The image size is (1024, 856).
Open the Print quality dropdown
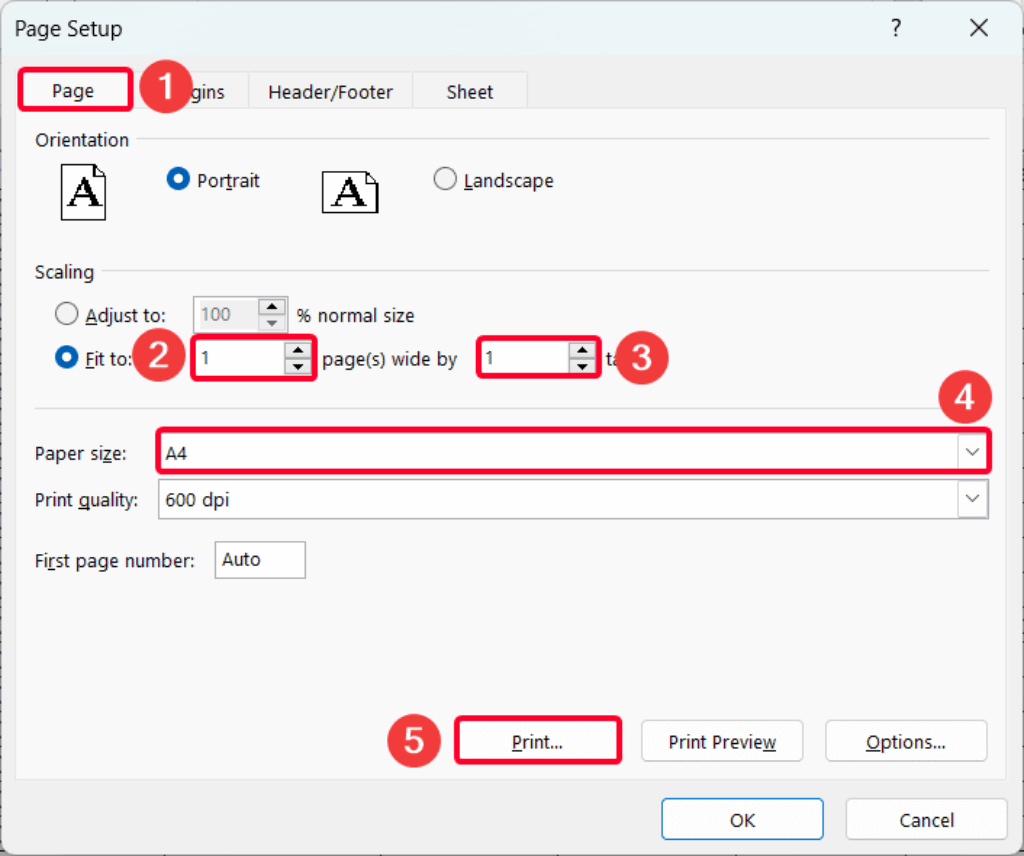coord(971,499)
